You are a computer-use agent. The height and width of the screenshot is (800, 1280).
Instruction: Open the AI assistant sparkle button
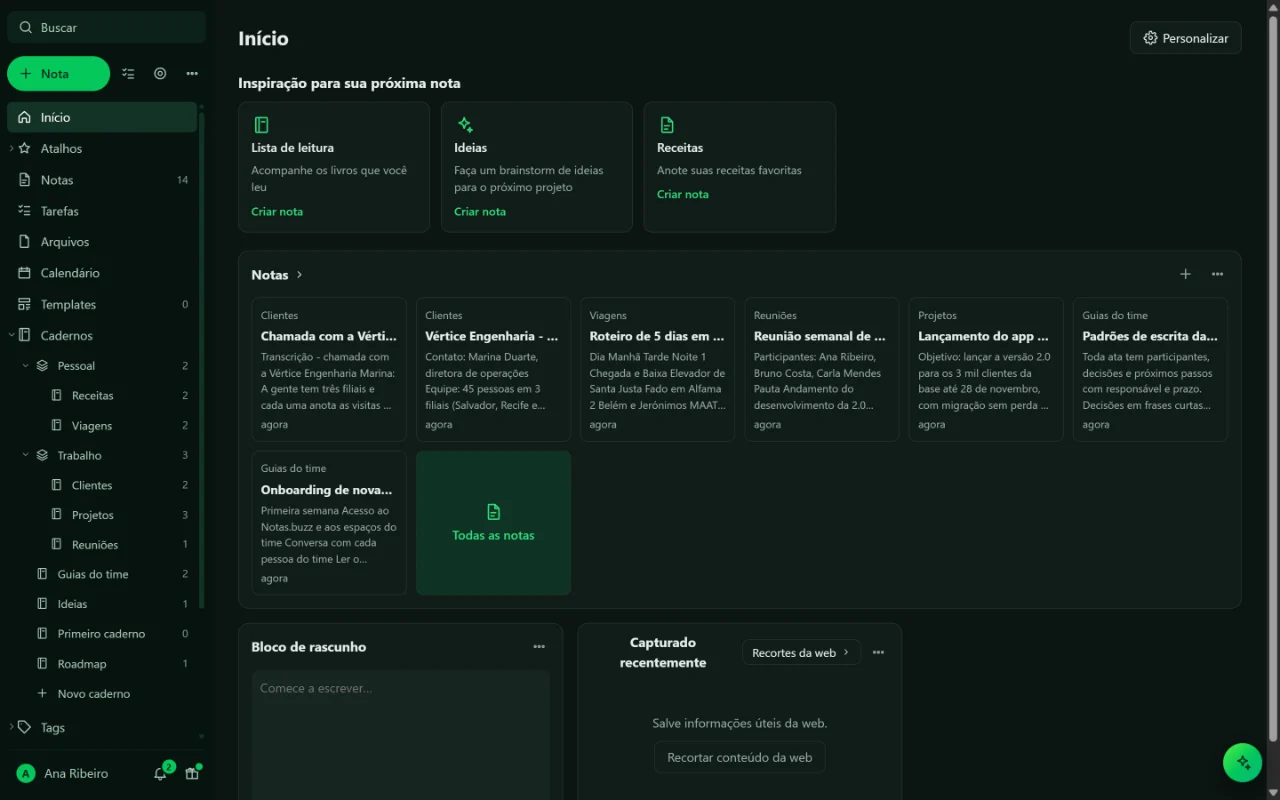click(x=1243, y=762)
